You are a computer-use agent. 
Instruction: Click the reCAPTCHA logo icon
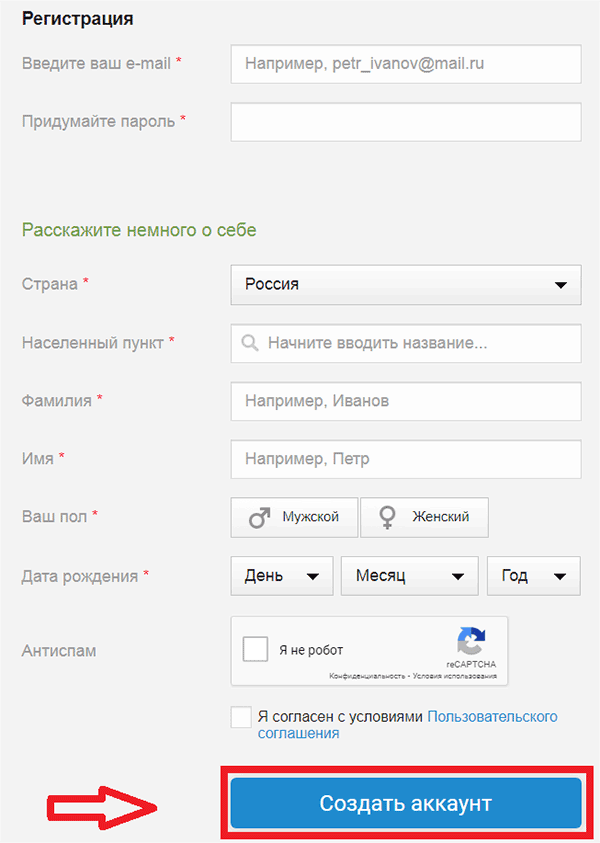pyautogui.click(x=471, y=641)
